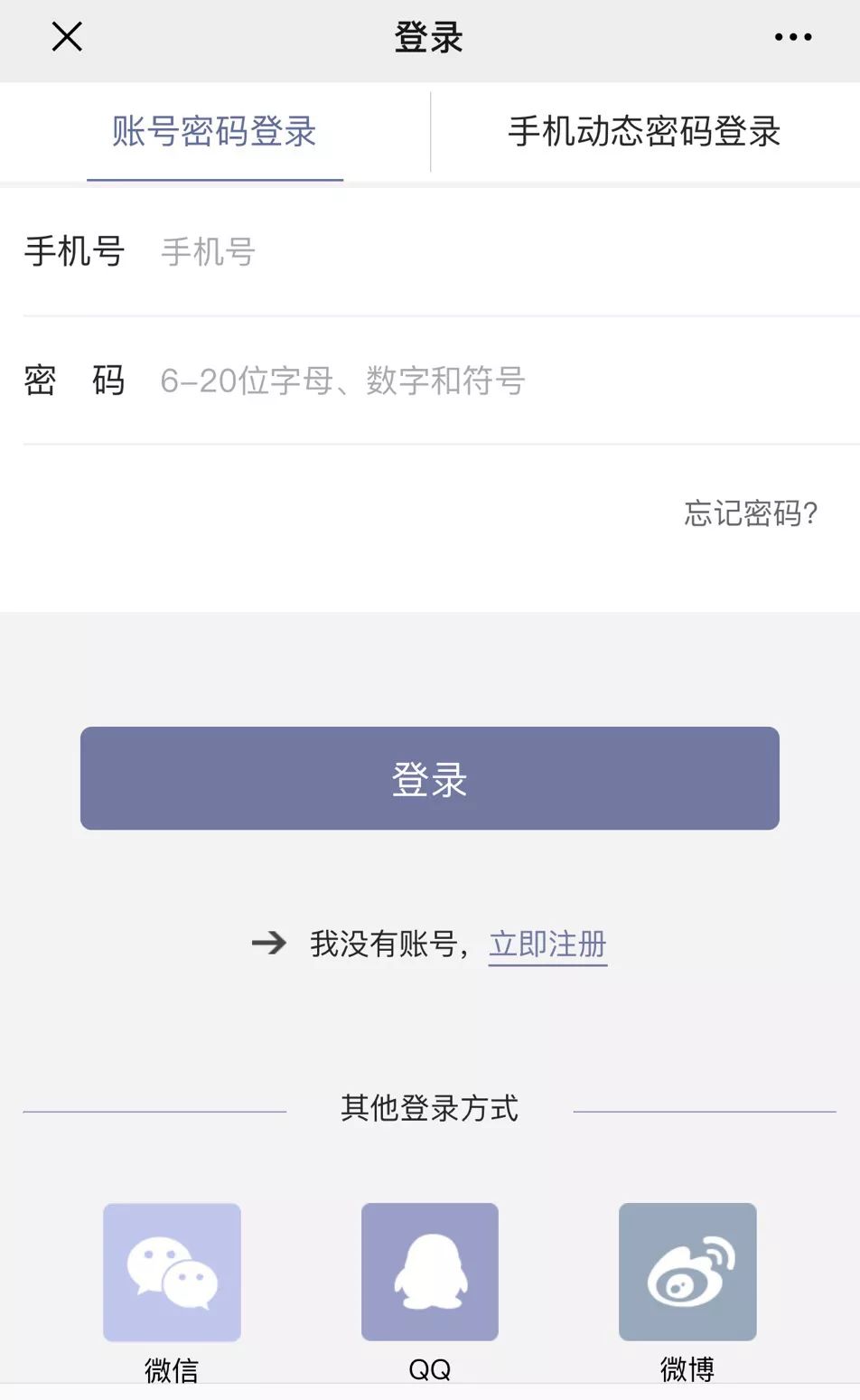Select the 账号密码登录 tab

(214, 132)
